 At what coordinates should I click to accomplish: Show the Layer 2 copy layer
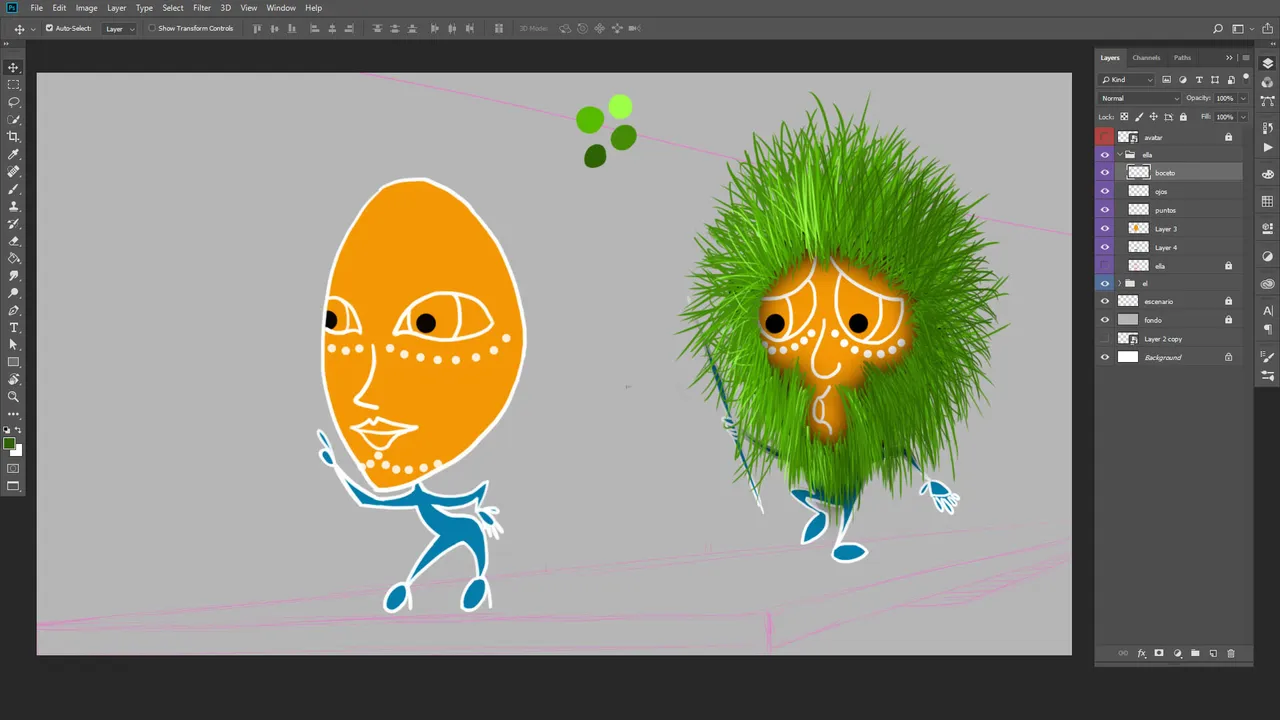(1105, 339)
